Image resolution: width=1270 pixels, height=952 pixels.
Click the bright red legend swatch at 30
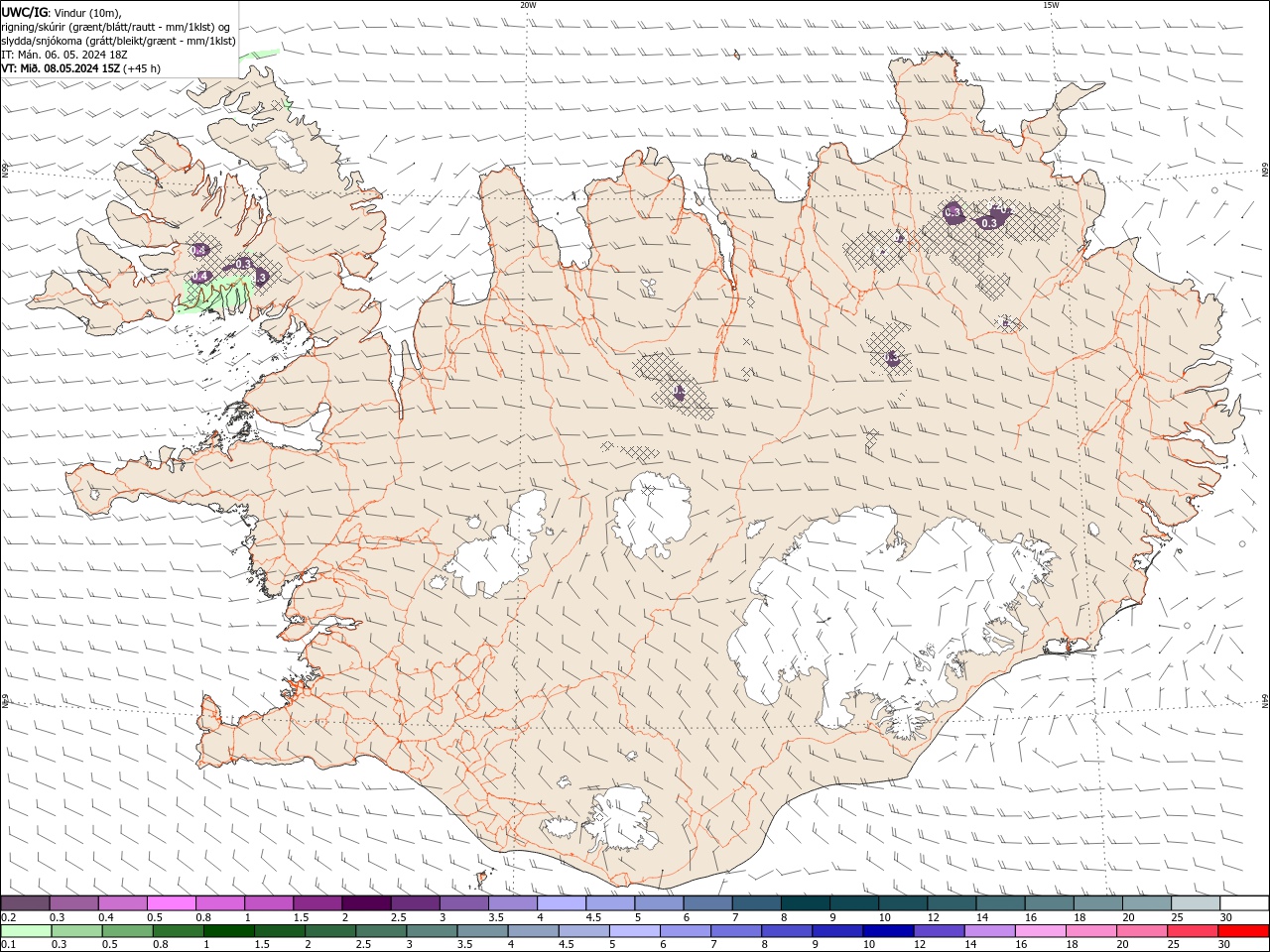pos(1243,931)
